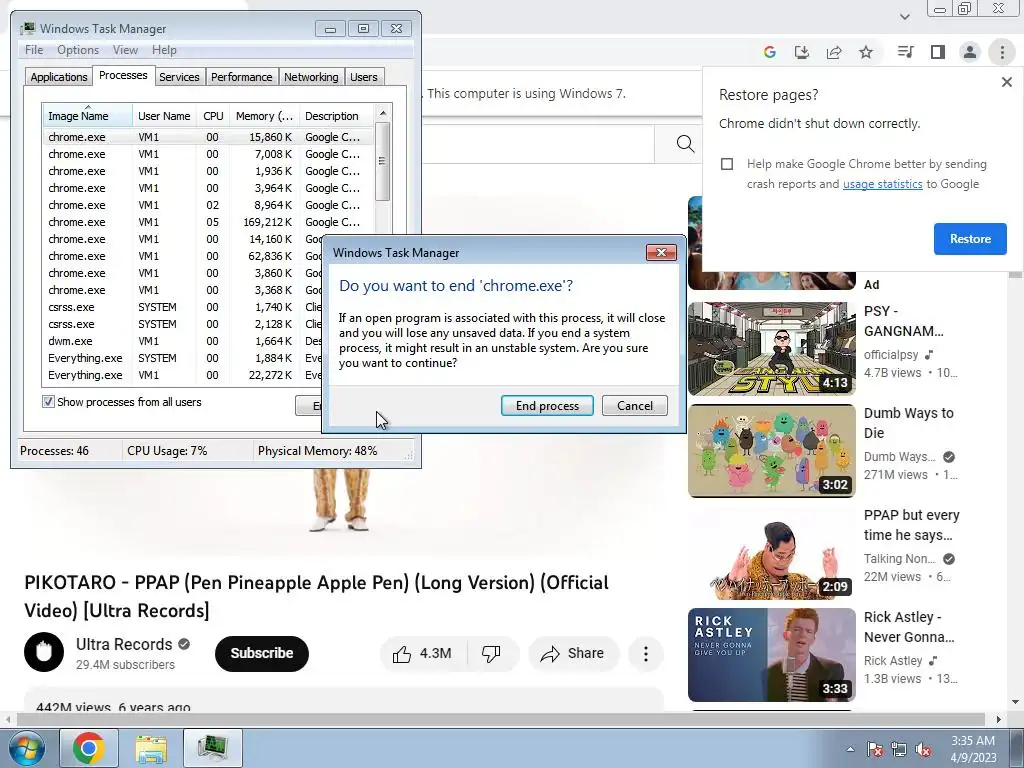Close the end process confirmation dialog
This screenshot has height=768, width=1024.
pyautogui.click(x=661, y=253)
